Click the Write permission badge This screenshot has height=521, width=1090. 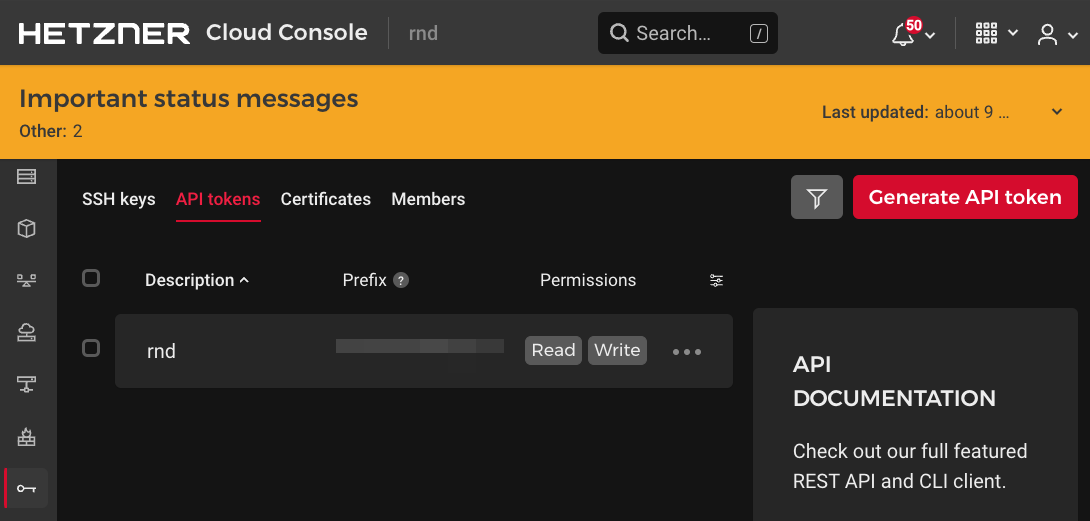point(617,351)
